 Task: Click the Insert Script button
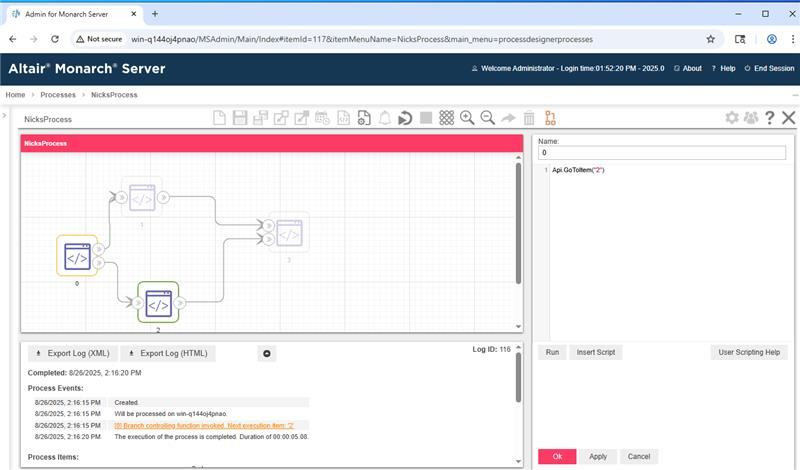595,352
